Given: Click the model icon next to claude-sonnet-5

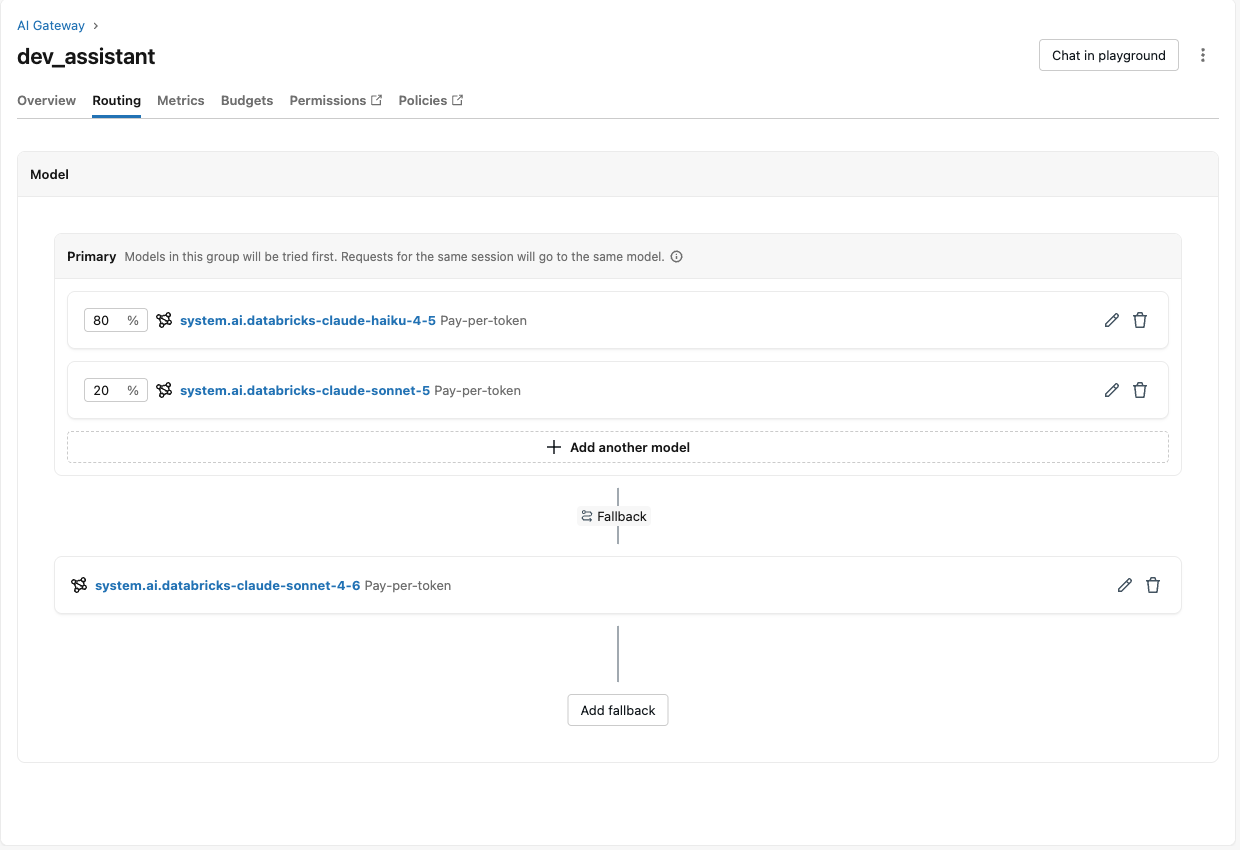Looking at the screenshot, I should point(164,390).
